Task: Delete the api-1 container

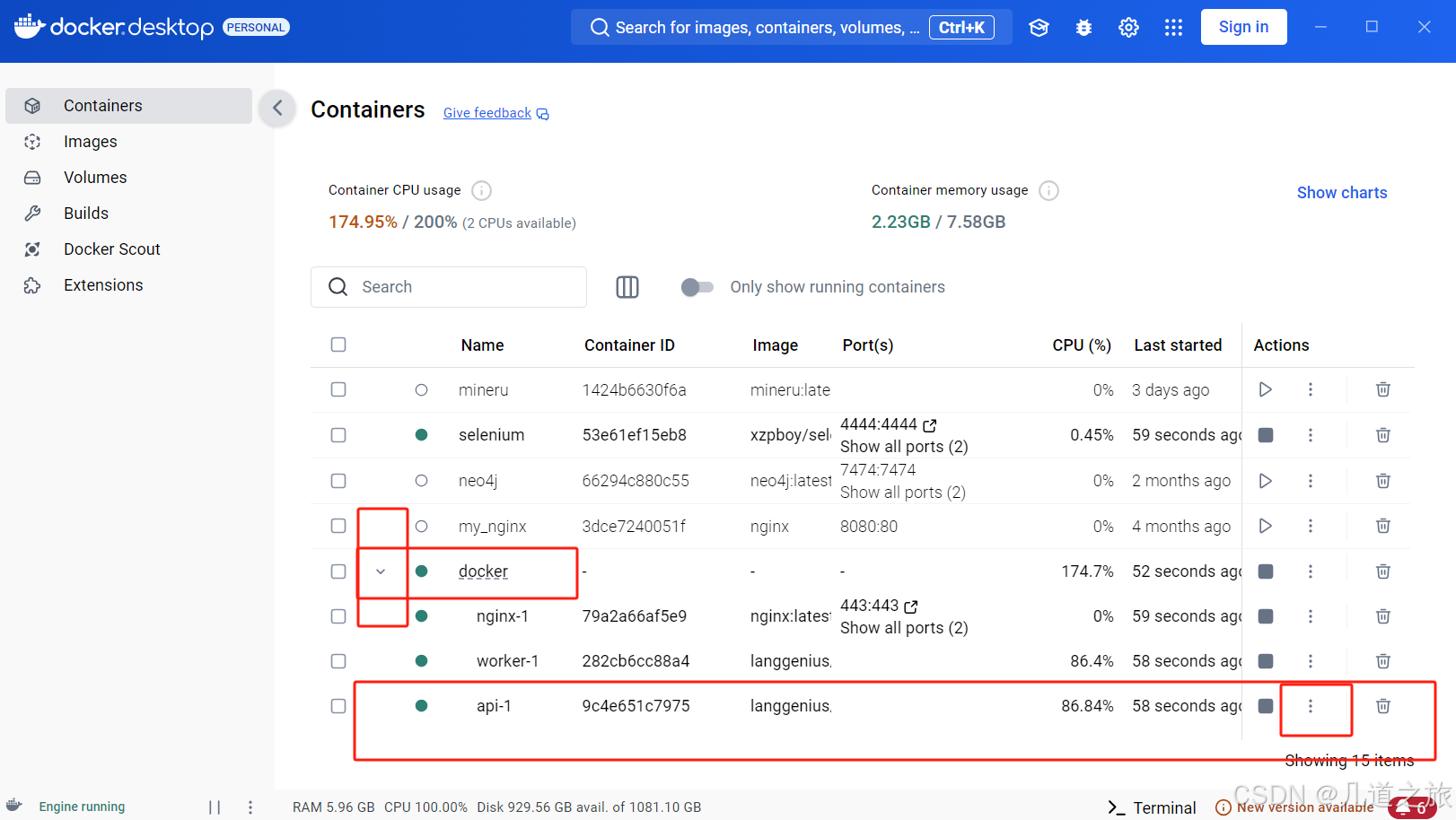Action: 1383,706
